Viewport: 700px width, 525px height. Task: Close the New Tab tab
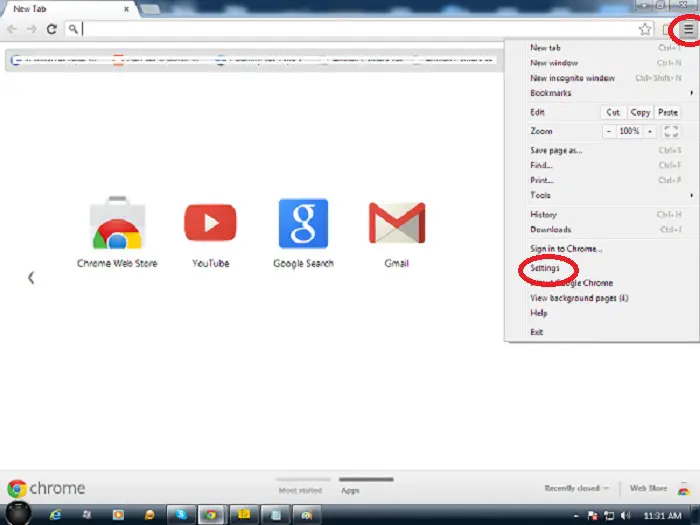coord(126,9)
